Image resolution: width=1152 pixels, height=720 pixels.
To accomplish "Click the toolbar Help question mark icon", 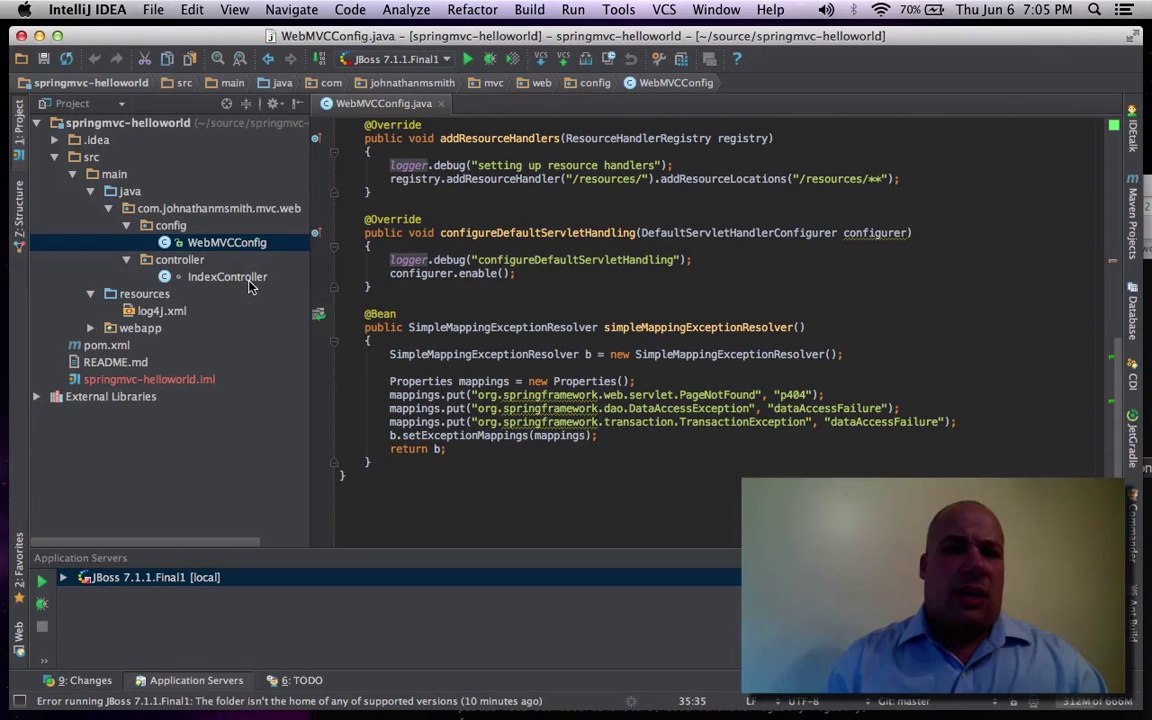I will point(737,59).
